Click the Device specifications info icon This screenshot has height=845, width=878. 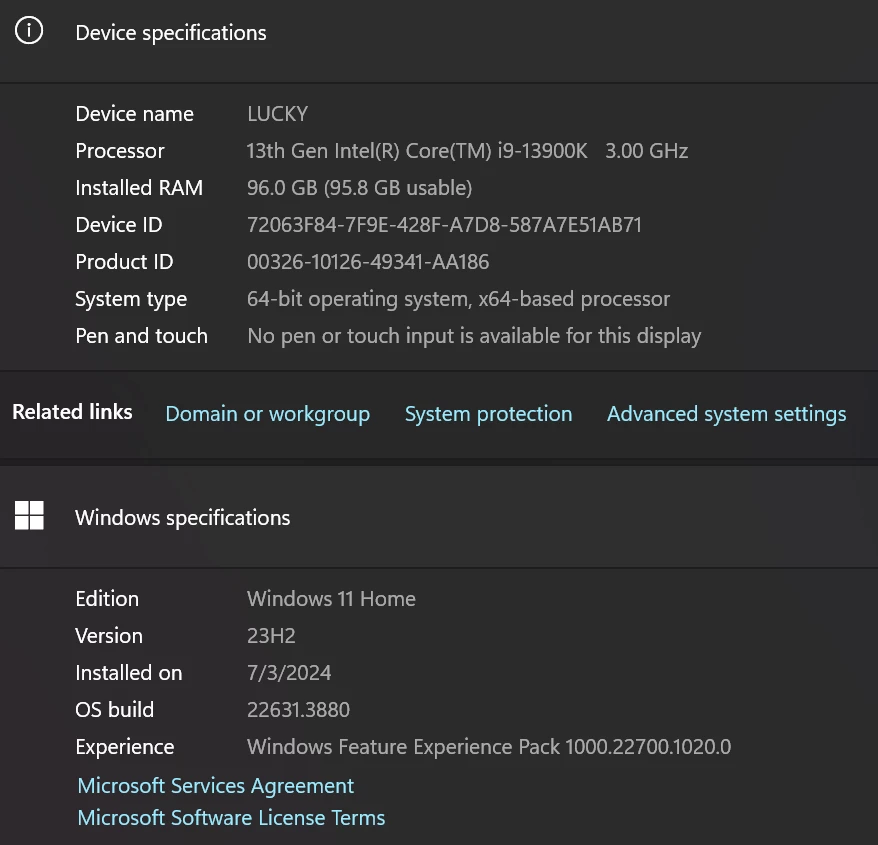(29, 30)
